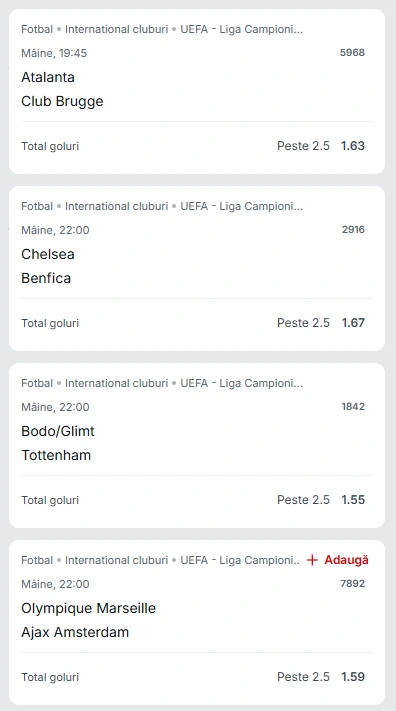Screen dimensions: 396x711
Task: Click the breadcrumb on the Atalanta card
Action: (x=162, y=29)
